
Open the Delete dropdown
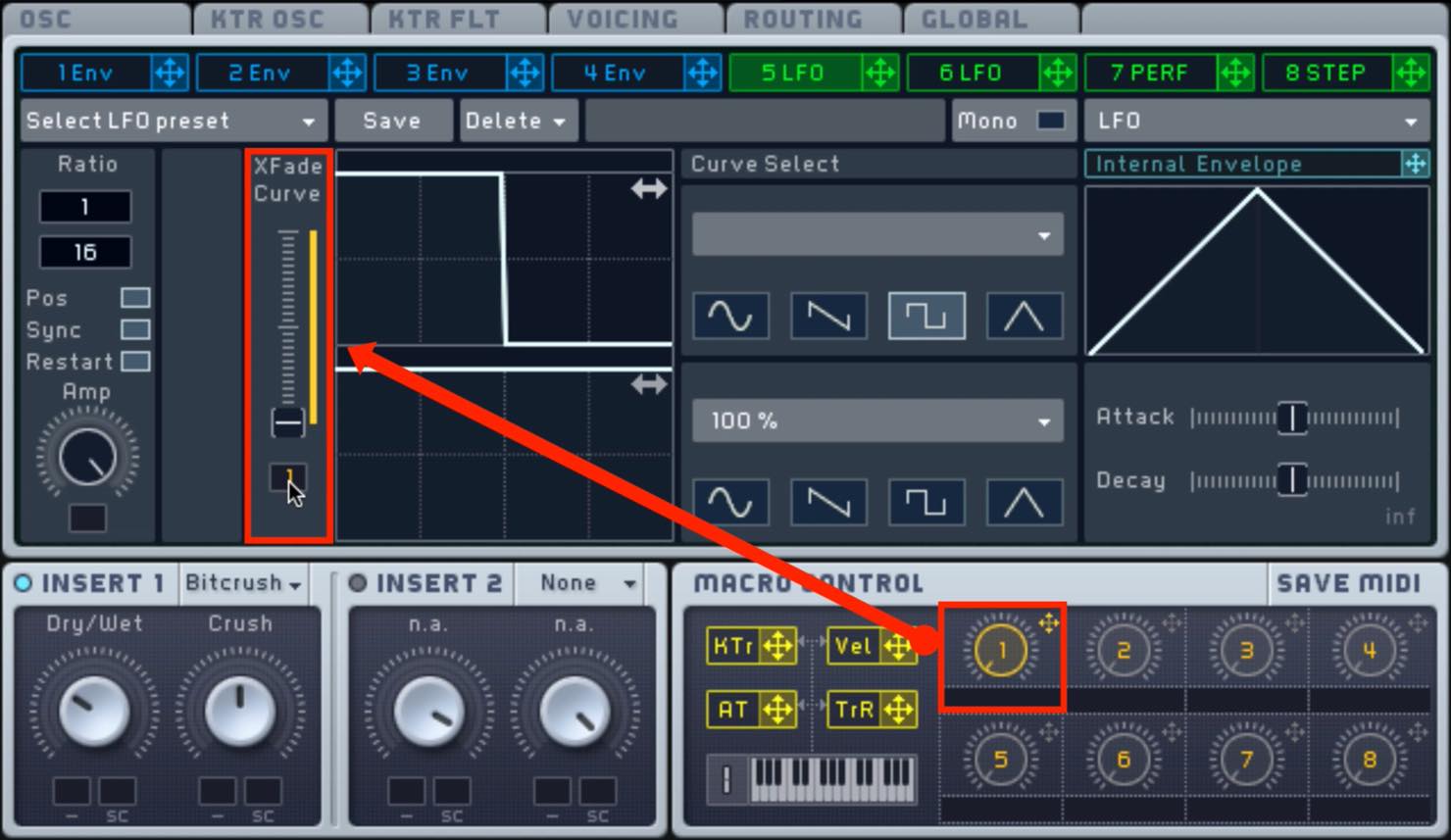517,121
